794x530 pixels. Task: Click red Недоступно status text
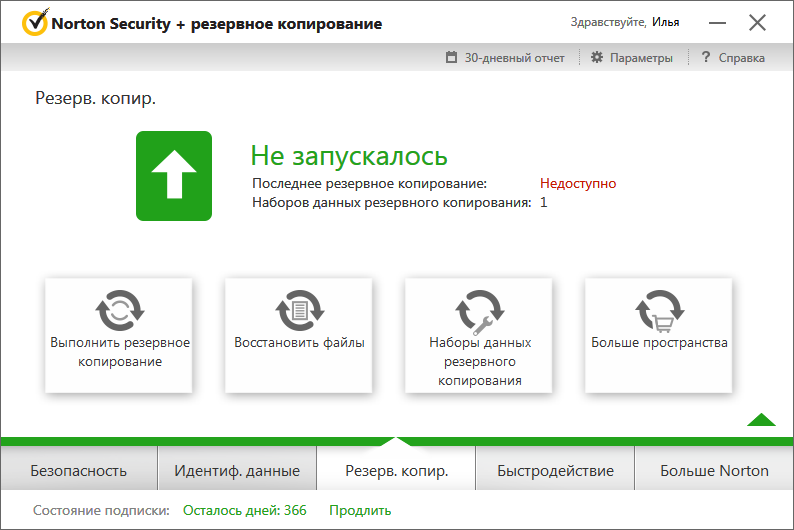point(578,183)
